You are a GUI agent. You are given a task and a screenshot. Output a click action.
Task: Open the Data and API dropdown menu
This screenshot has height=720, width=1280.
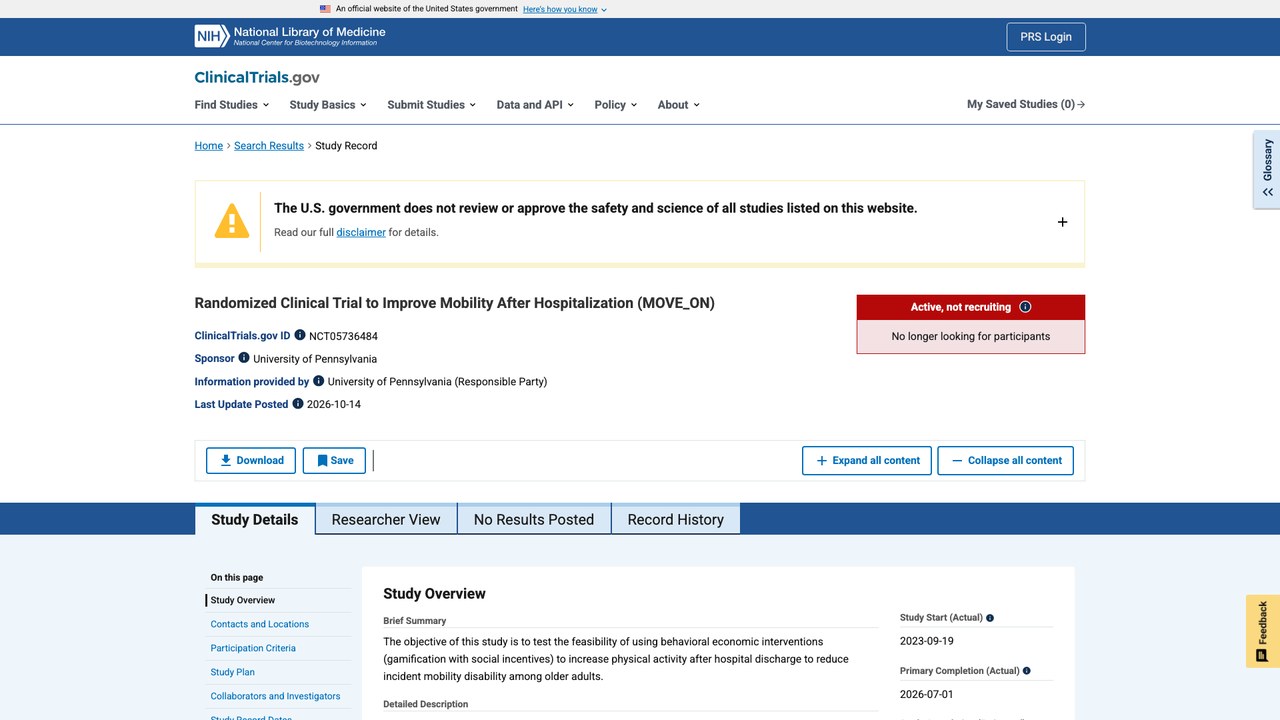tap(535, 104)
